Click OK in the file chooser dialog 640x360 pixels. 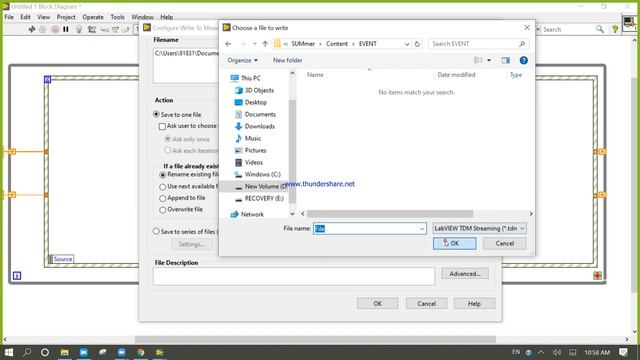coord(454,244)
